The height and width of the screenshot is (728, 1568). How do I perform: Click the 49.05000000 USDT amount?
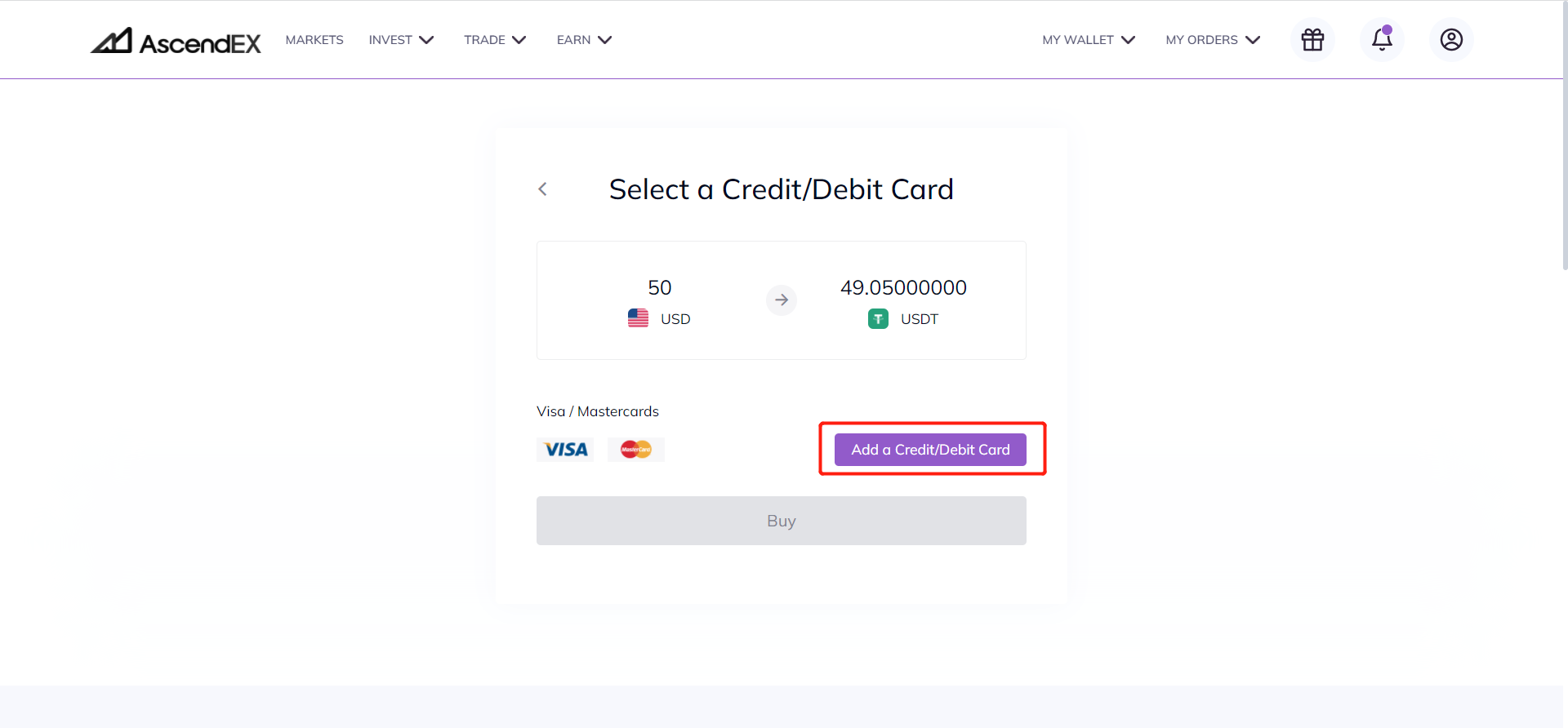(903, 287)
